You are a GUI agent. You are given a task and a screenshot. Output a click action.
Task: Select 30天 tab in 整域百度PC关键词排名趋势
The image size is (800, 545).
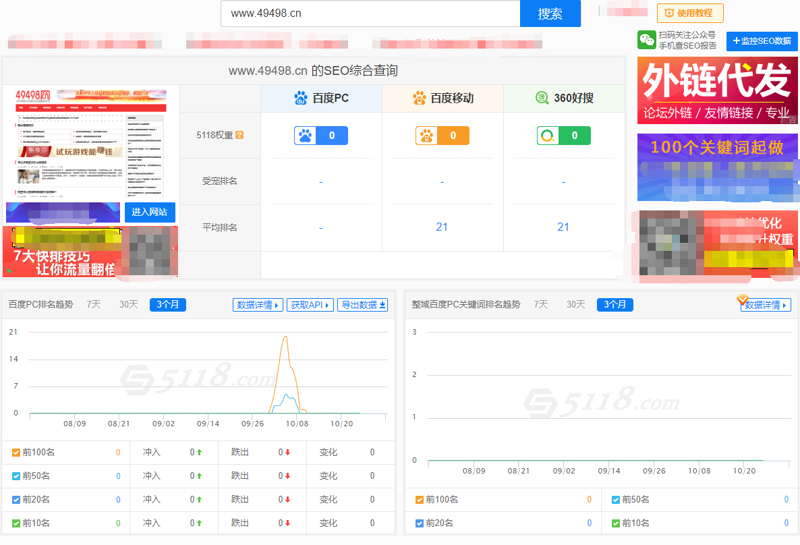coord(576,305)
